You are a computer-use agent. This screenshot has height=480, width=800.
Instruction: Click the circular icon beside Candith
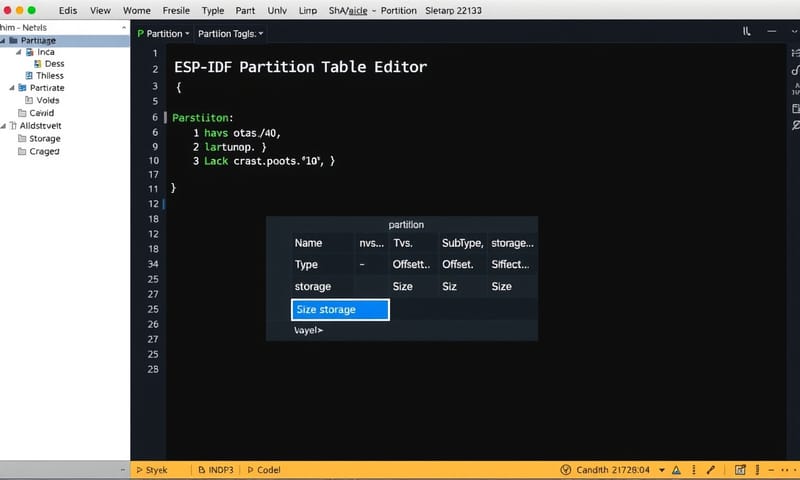565,470
